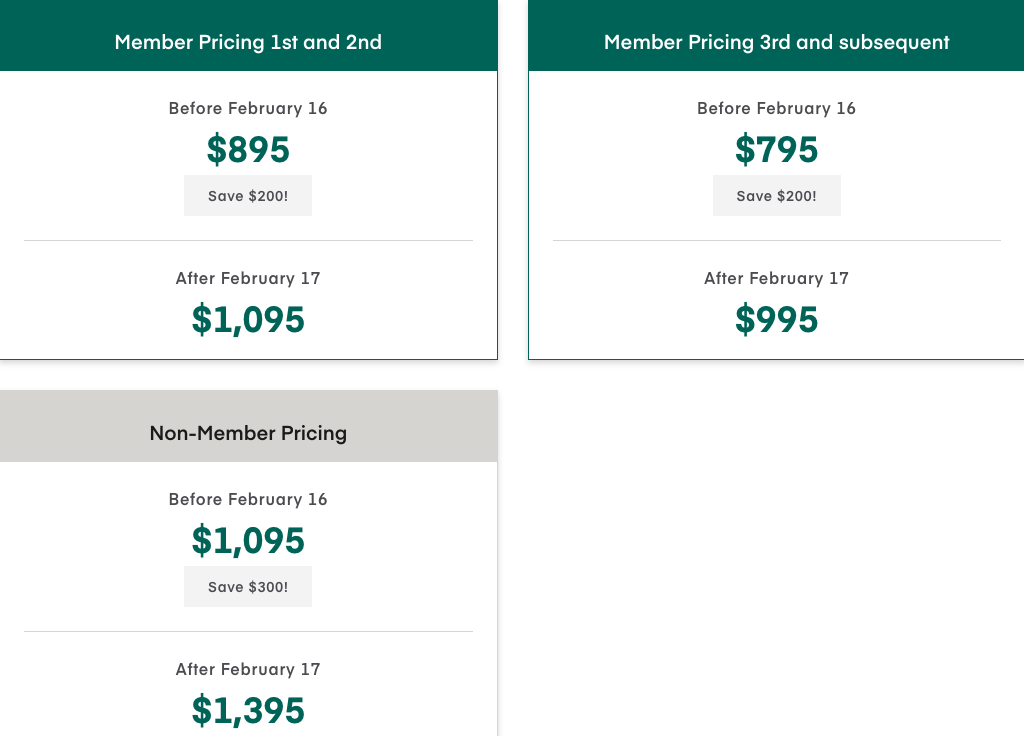Click $1,095 price in Member 1st and 2nd card
The width and height of the screenshot is (1024, 736).
pos(248,320)
